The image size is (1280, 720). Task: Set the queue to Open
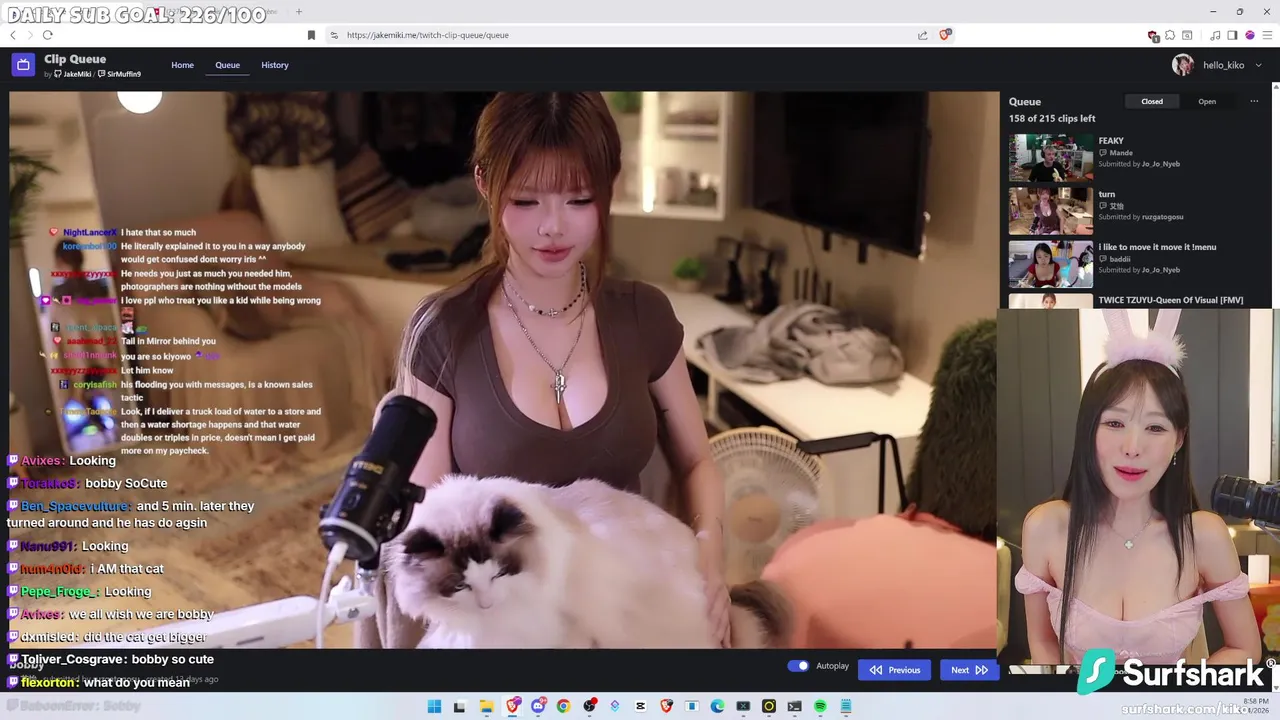[1207, 101]
